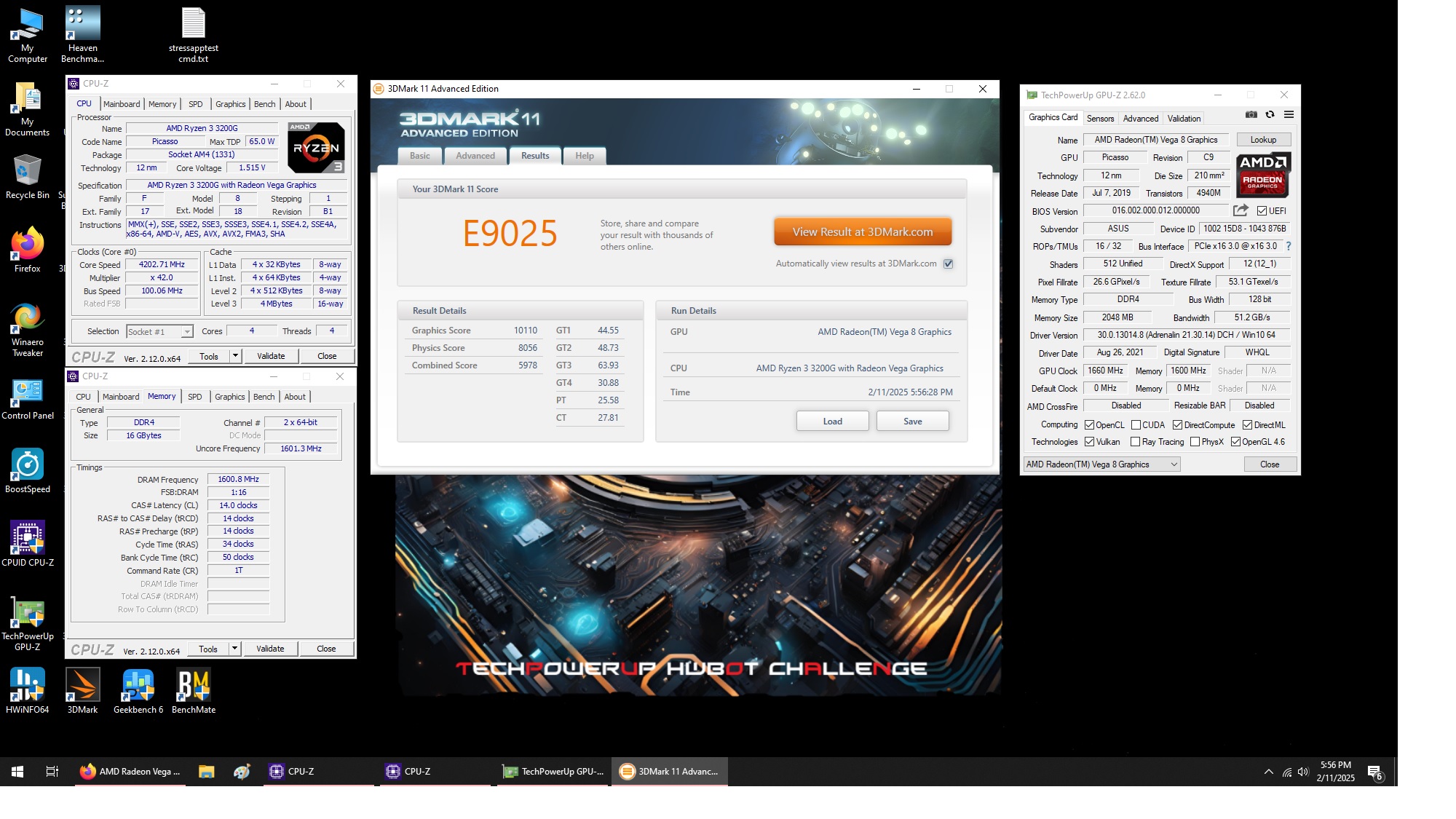Click View Result at 3DMark.com button
Viewport: 1456px width, 819px height.
(863, 232)
